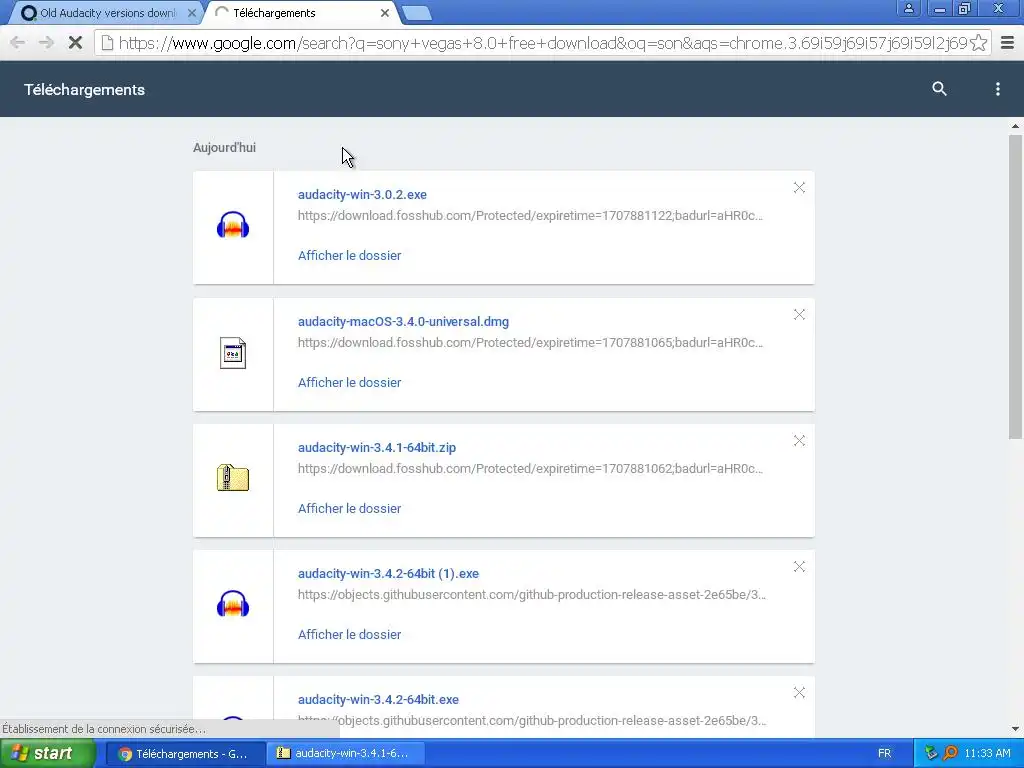Click the fosshub source URL under audacity-win-3.4.1-64bit.zip

tap(530, 468)
